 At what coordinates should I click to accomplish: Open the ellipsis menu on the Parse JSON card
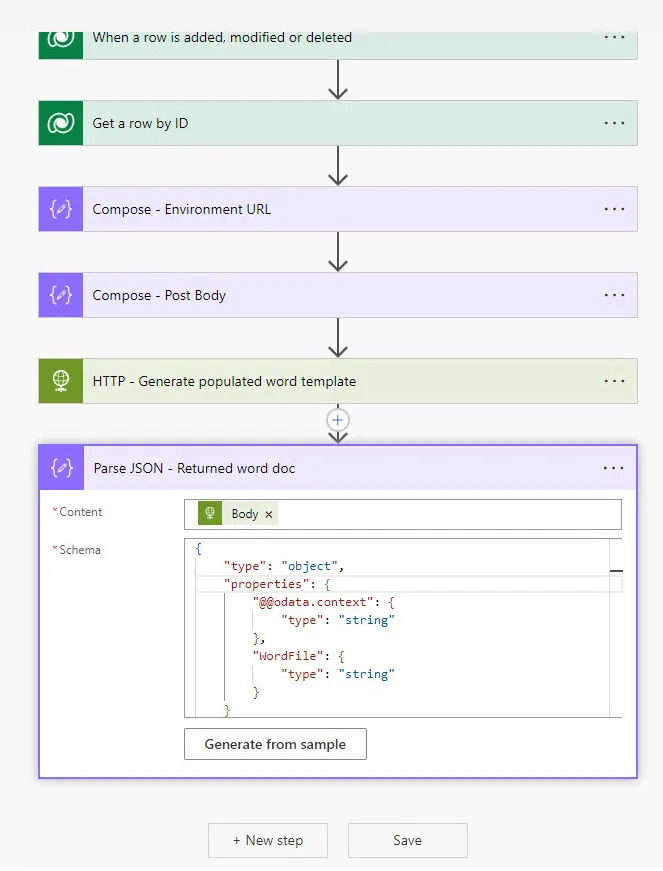[x=614, y=467]
